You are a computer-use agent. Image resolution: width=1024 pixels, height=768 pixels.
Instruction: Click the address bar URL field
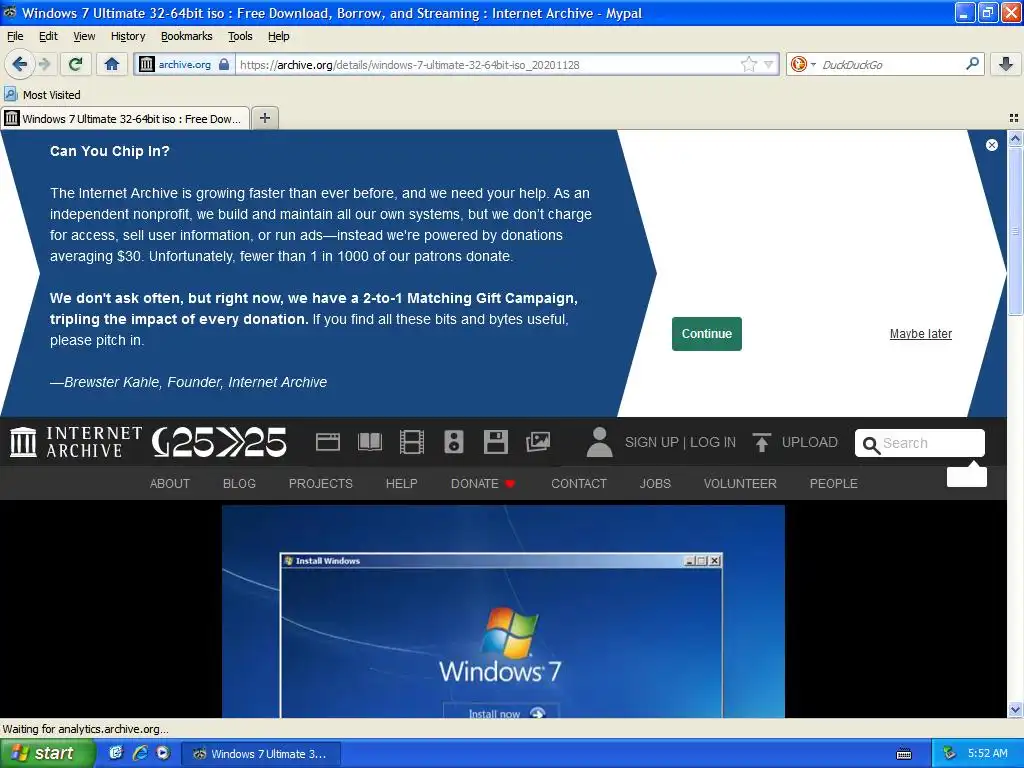[487, 64]
